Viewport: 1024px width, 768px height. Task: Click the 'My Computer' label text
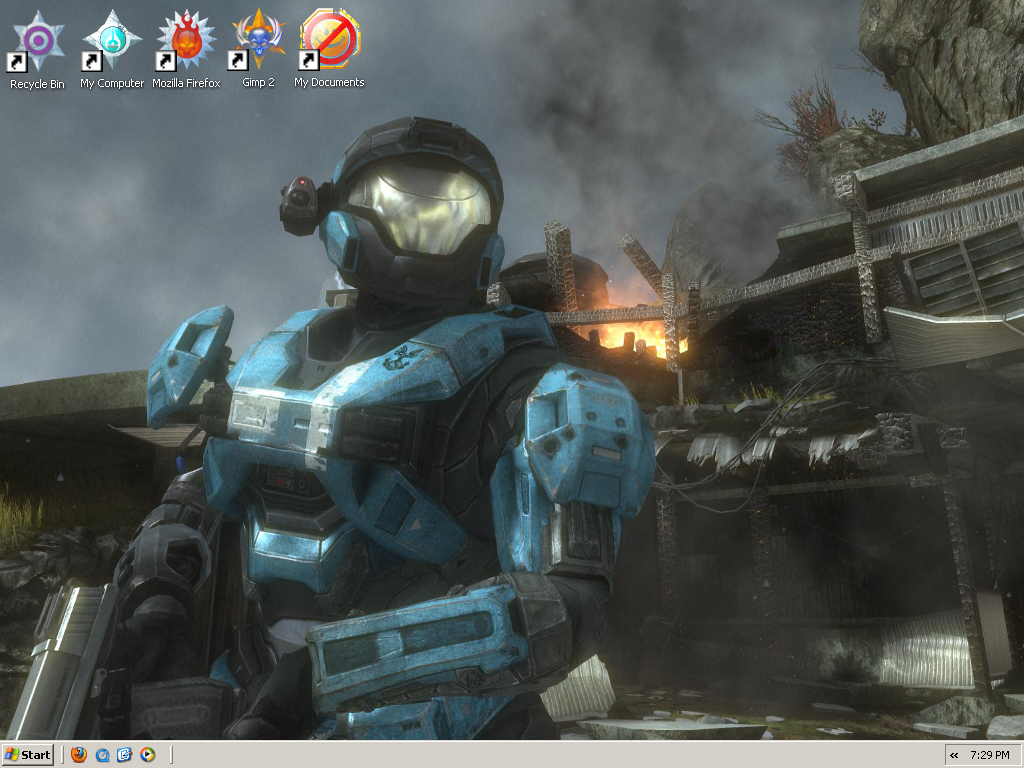pyautogui.click(x=111, y=84)
